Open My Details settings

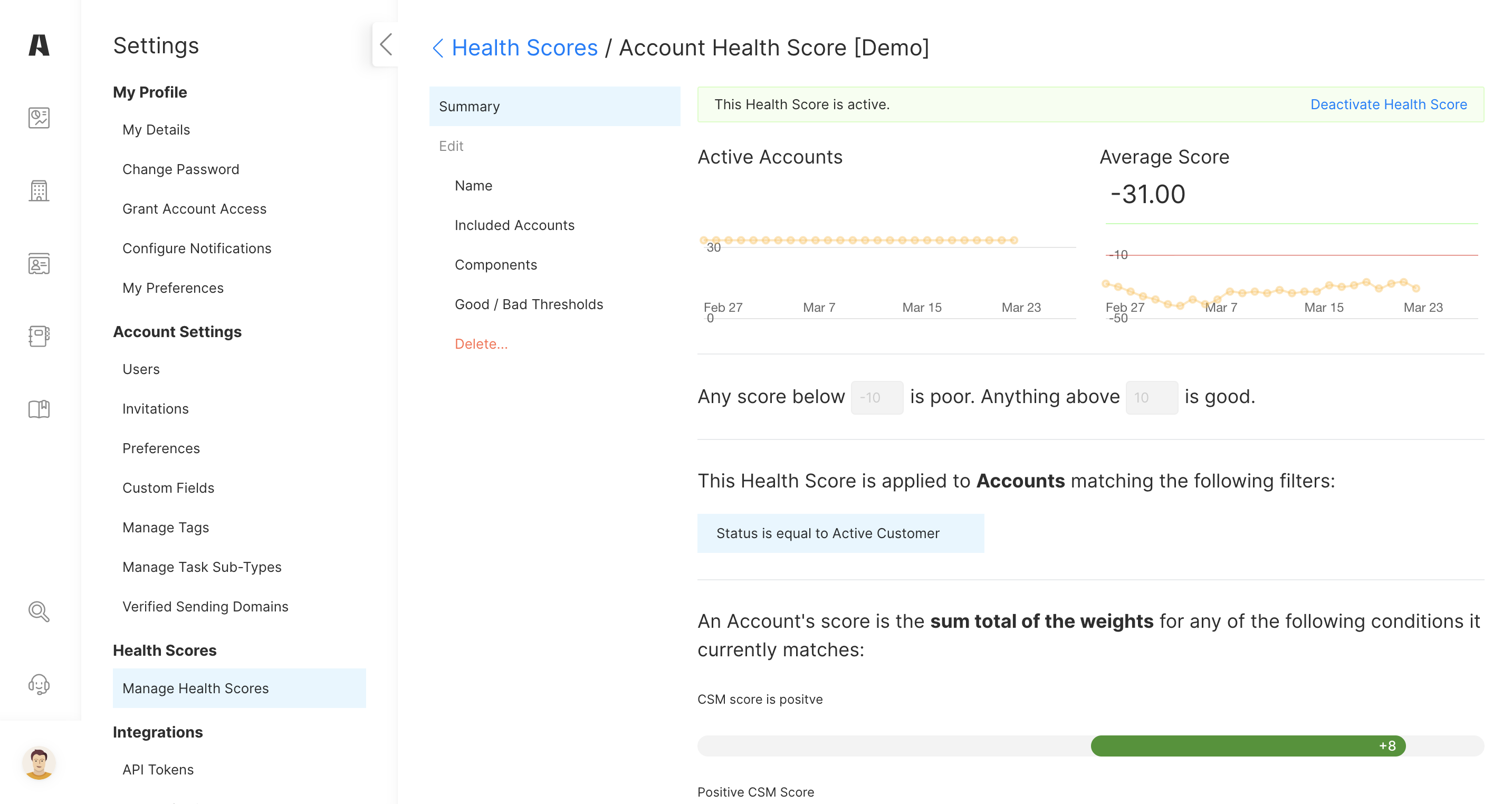(x=156, y=130)
